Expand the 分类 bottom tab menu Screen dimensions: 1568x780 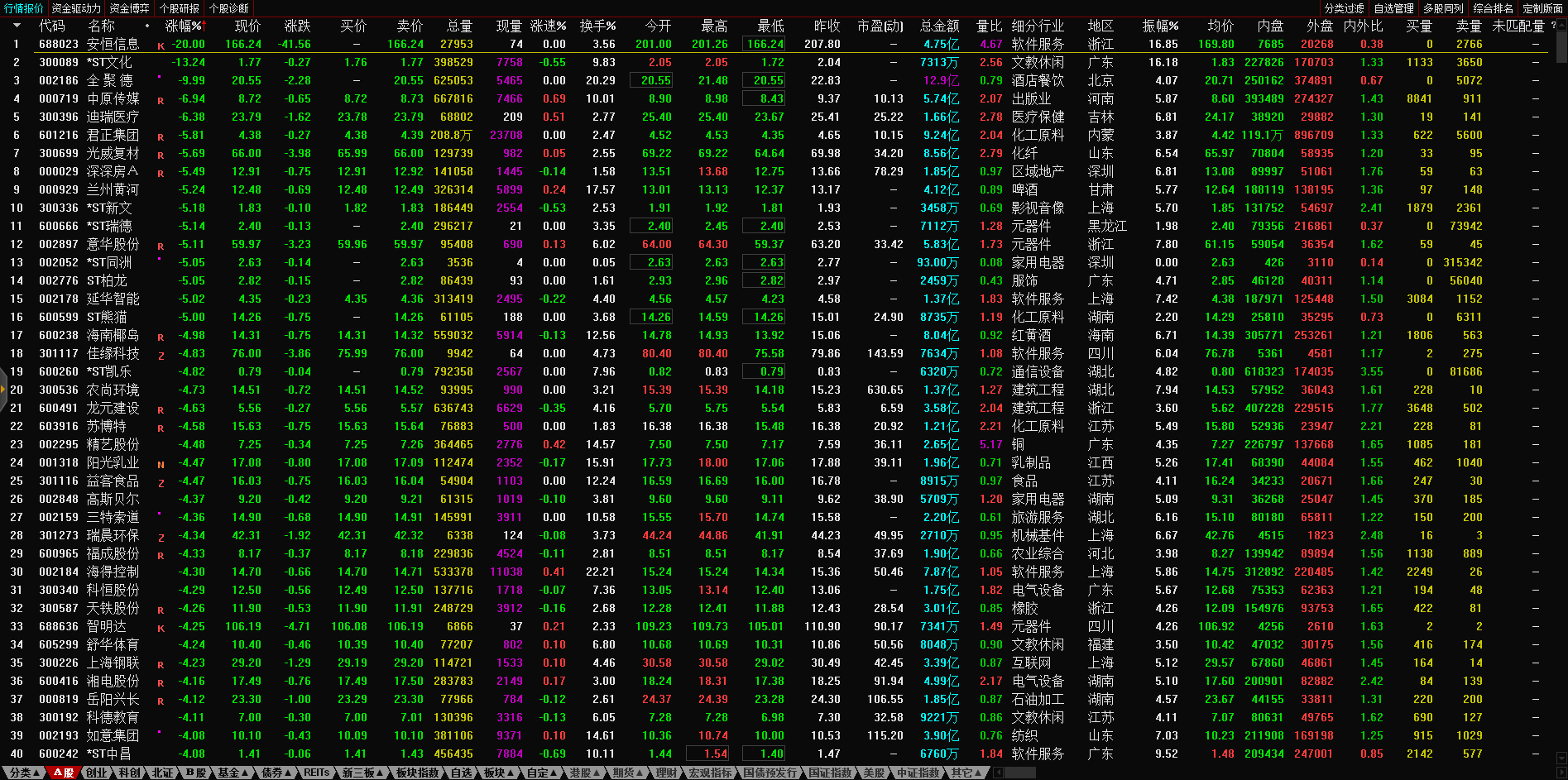(23, 773)
